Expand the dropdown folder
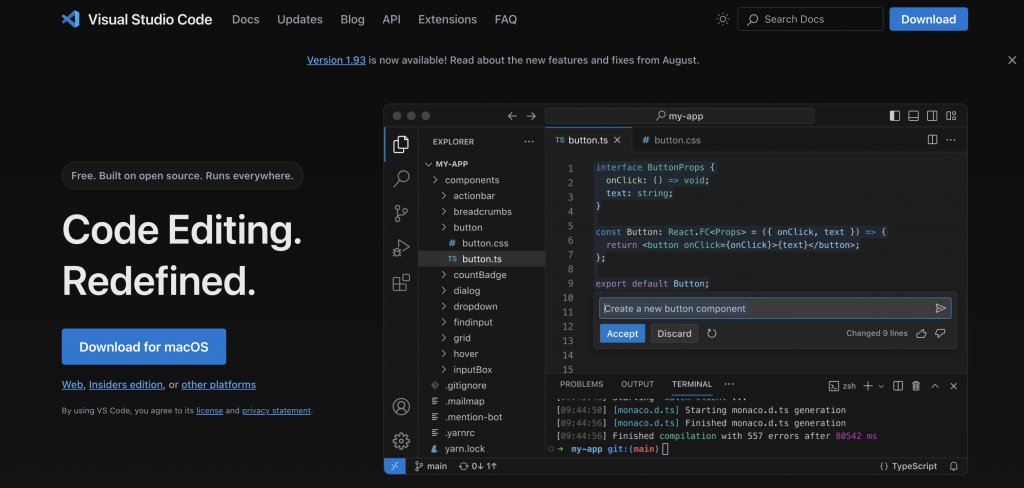1024x488 pixels. click(444, 306)
